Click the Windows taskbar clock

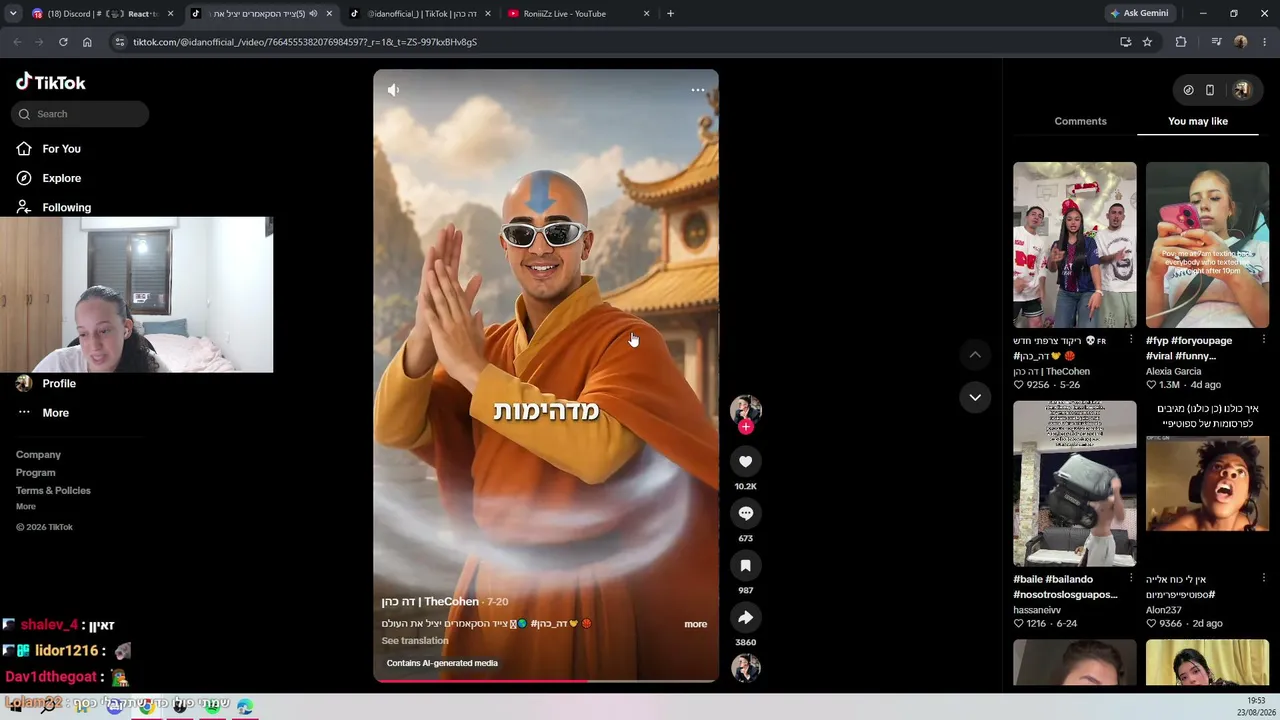(x=1256, y=706)
